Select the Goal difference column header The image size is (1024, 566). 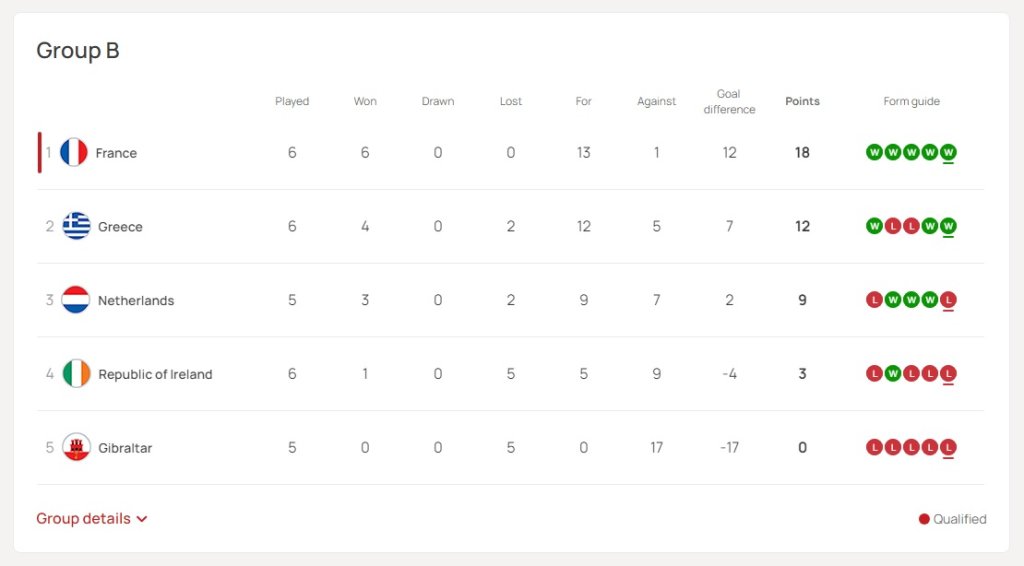[x=729, y=101]
